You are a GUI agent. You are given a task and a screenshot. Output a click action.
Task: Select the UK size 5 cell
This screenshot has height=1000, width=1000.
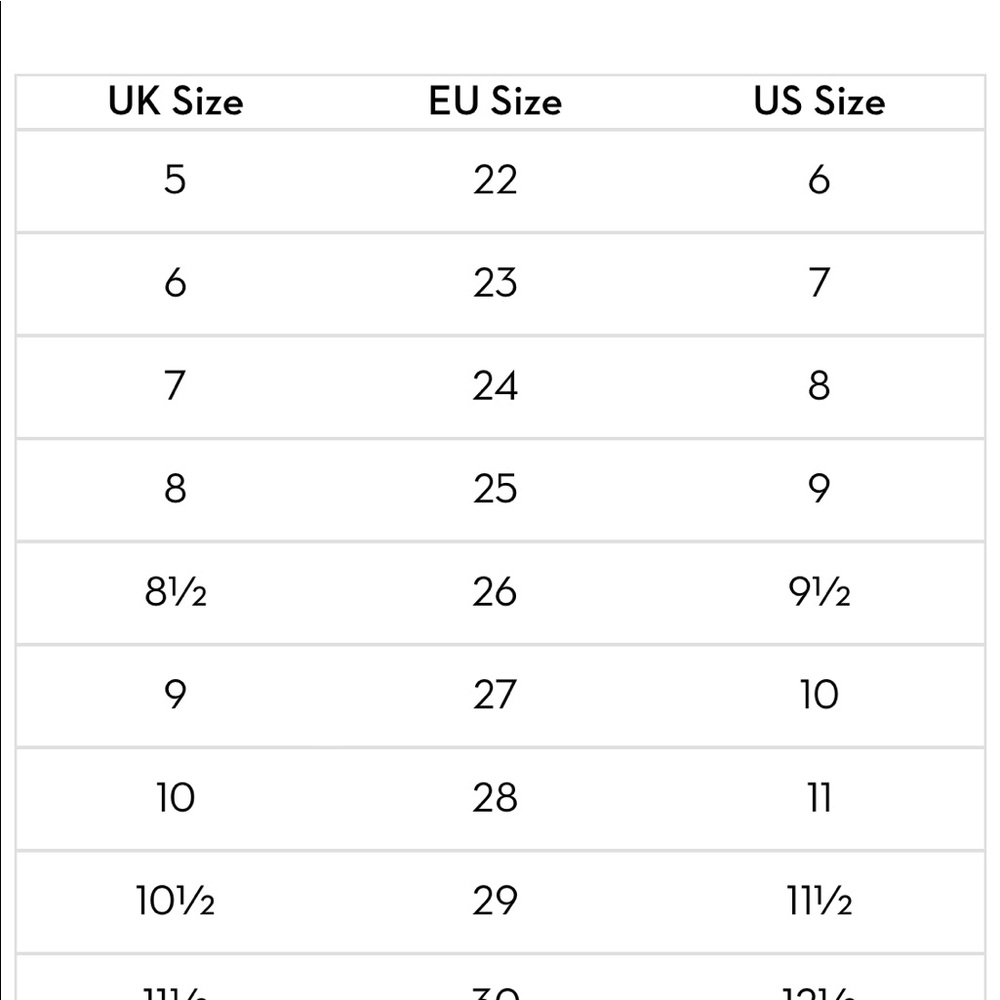[175, 179]
